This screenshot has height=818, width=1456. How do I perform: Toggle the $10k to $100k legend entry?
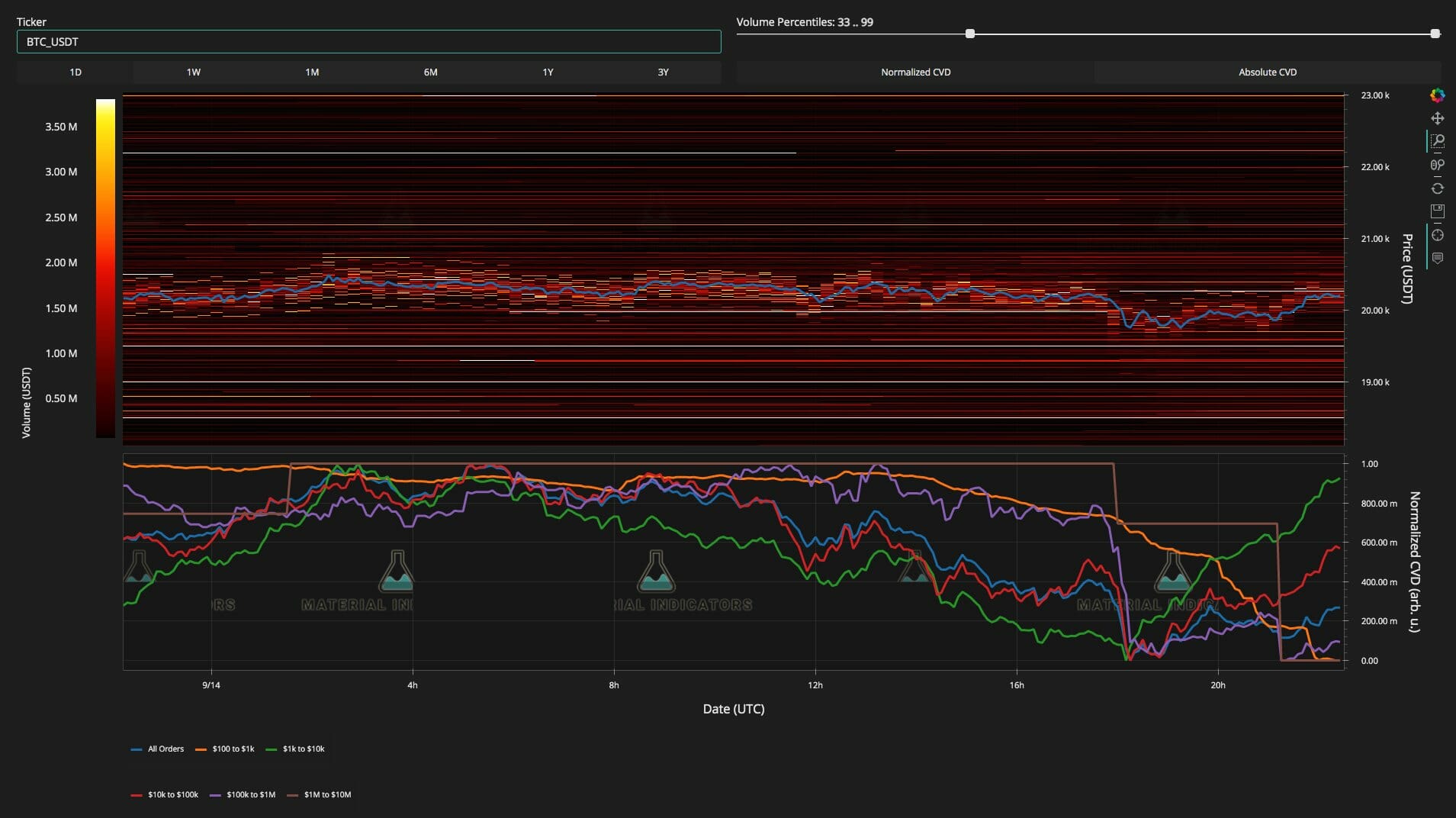165,794
